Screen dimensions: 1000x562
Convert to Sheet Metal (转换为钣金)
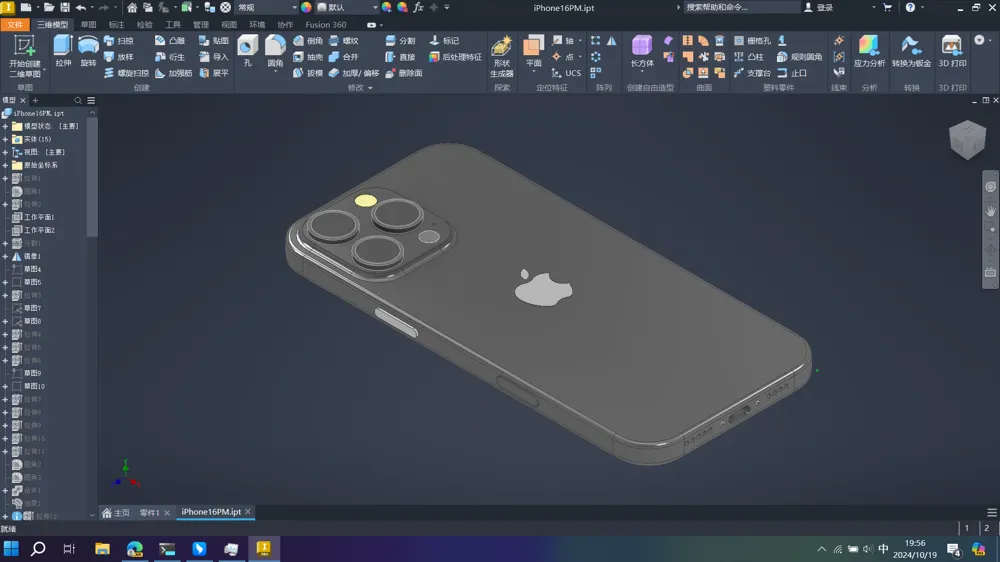(911, 52)
